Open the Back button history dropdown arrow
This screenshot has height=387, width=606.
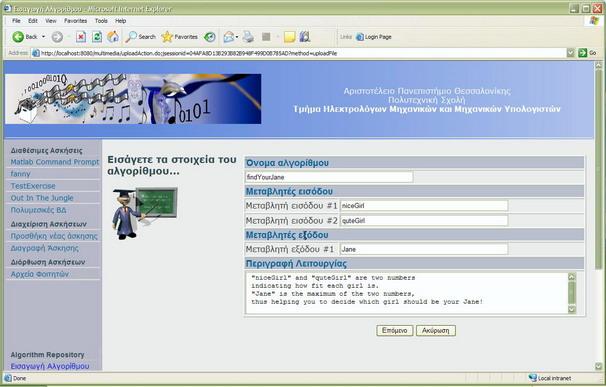[x=44, y=37]
